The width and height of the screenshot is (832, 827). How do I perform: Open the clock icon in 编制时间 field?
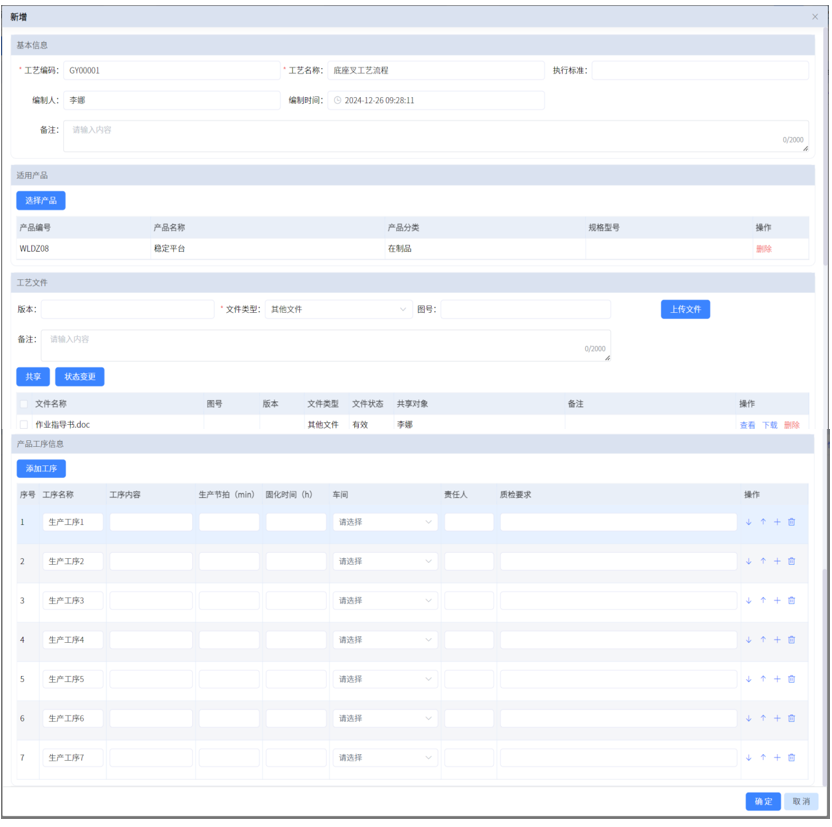(x=337, y=100)
